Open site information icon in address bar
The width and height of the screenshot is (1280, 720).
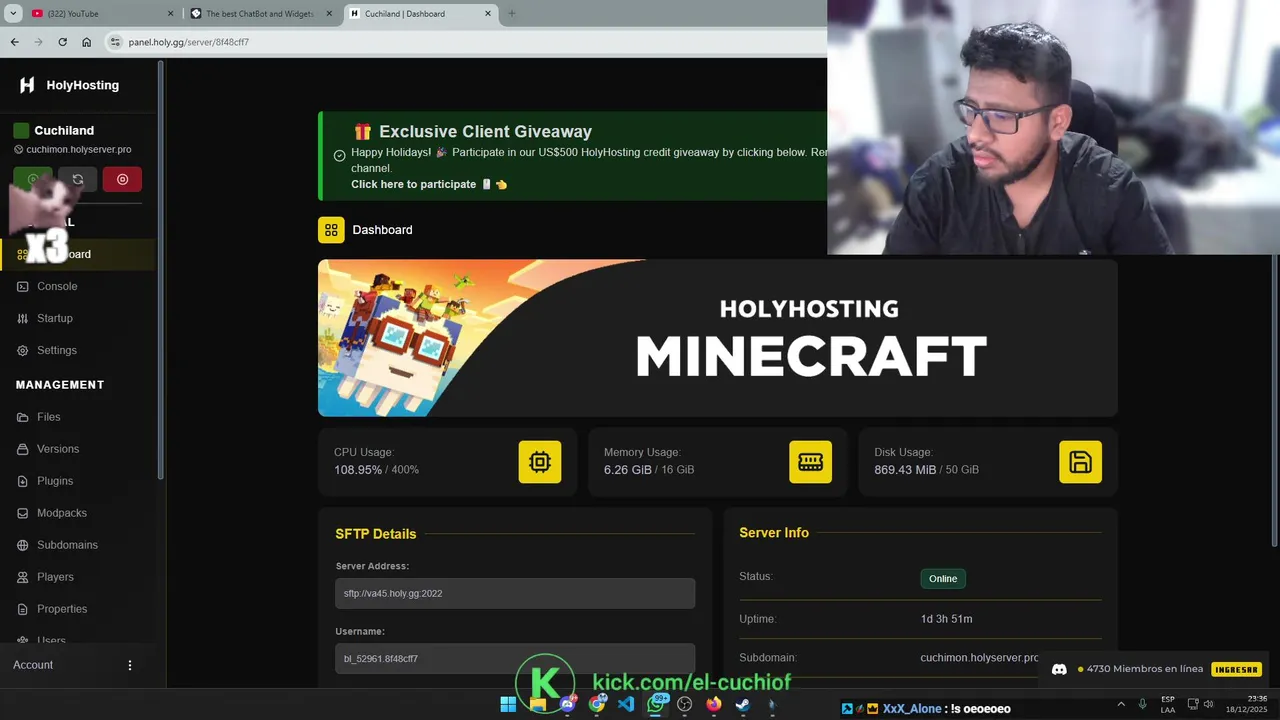pyautogui.click(x=115, y=42)
